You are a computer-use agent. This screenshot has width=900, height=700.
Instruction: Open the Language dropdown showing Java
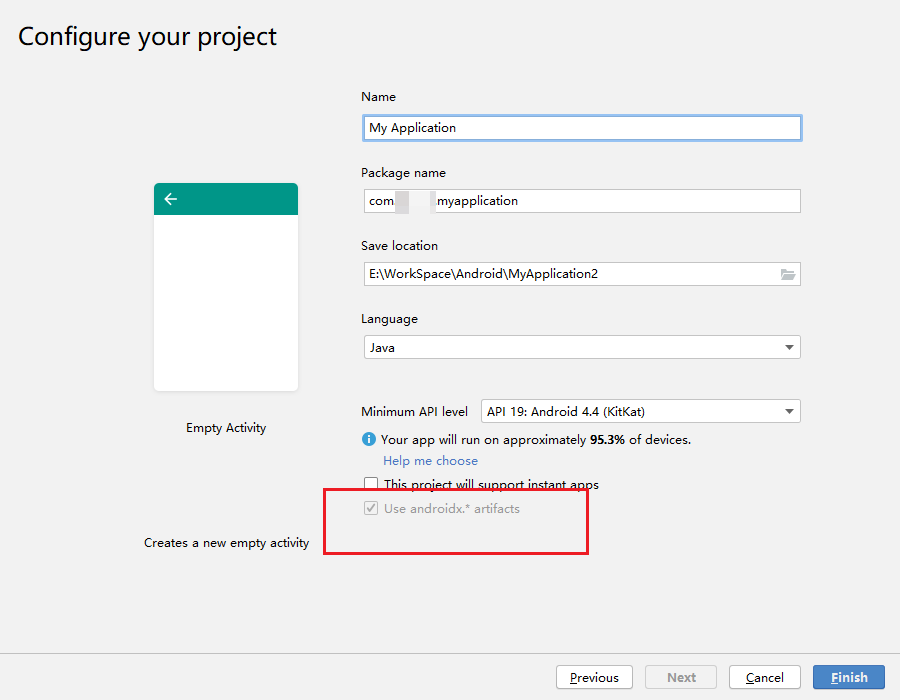(x=582, y=347)
